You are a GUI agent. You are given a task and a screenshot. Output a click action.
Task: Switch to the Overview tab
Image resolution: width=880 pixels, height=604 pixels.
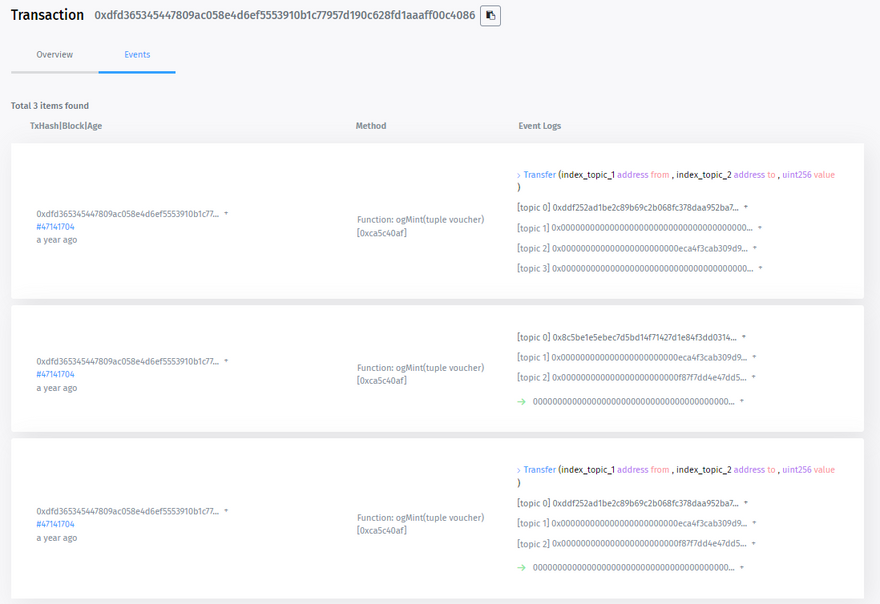pos(54,55)
